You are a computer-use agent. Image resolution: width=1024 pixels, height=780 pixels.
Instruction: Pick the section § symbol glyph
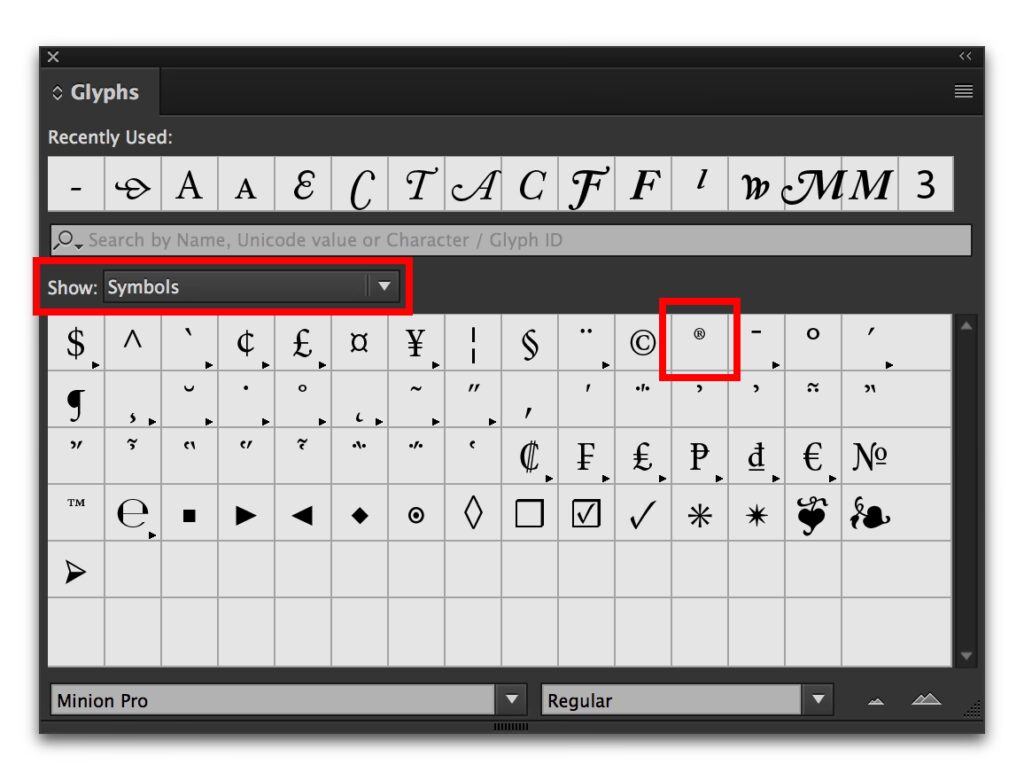point(530,343)
